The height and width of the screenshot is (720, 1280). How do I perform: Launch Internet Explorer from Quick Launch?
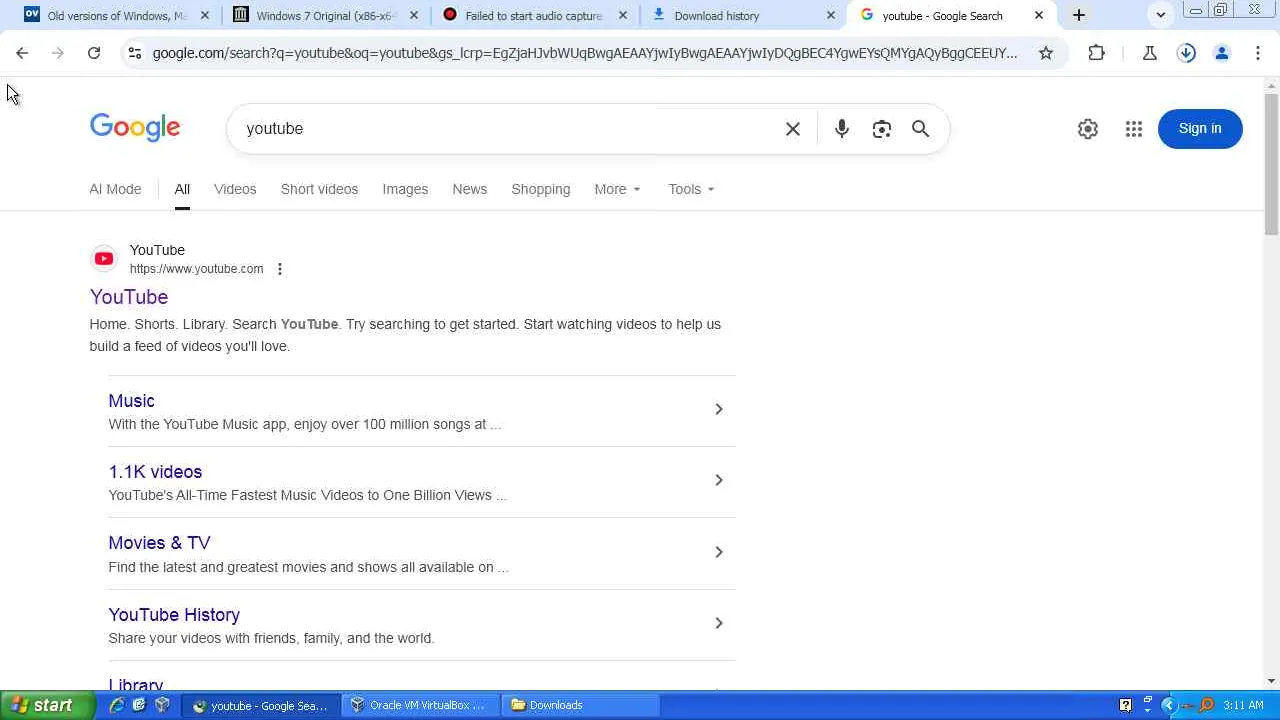(117, 705)
